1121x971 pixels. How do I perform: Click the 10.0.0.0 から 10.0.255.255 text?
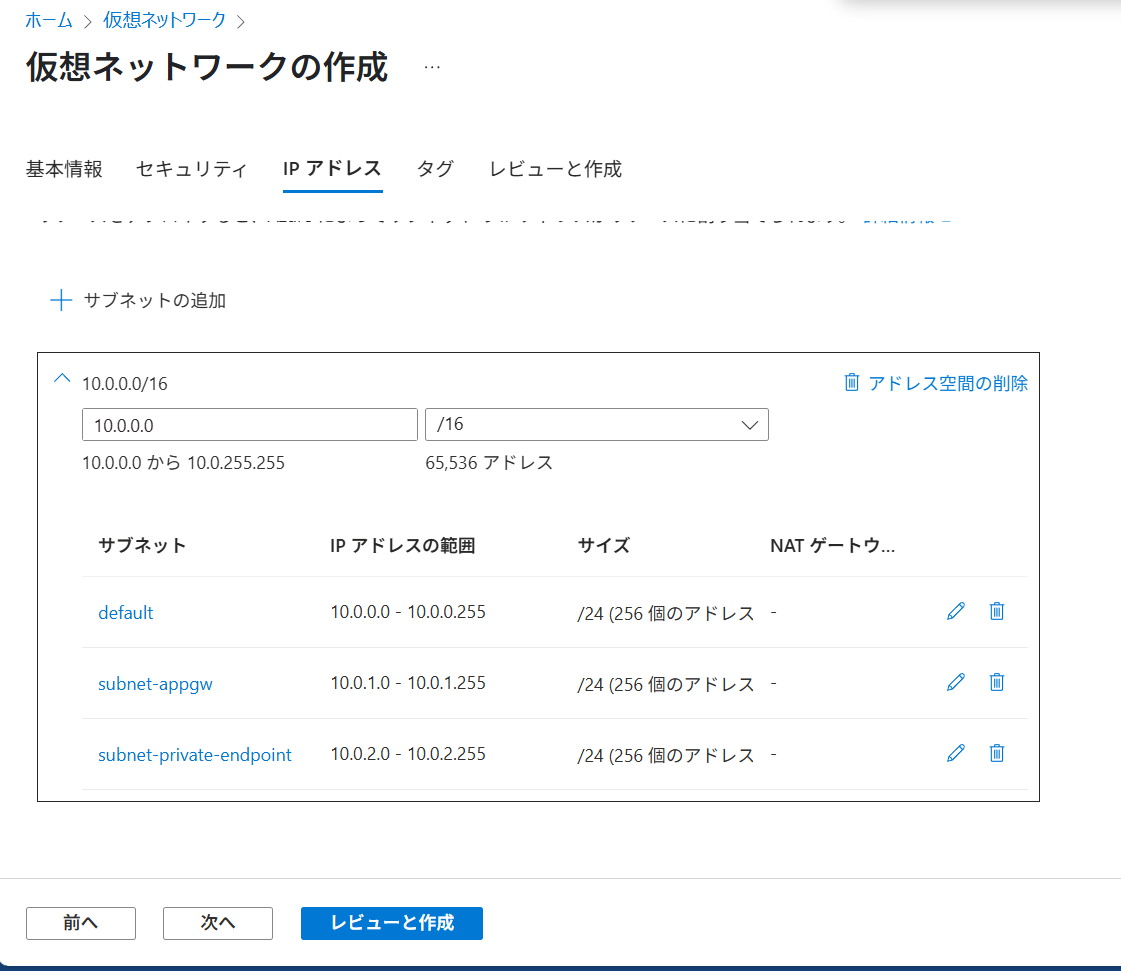(183, 463)
